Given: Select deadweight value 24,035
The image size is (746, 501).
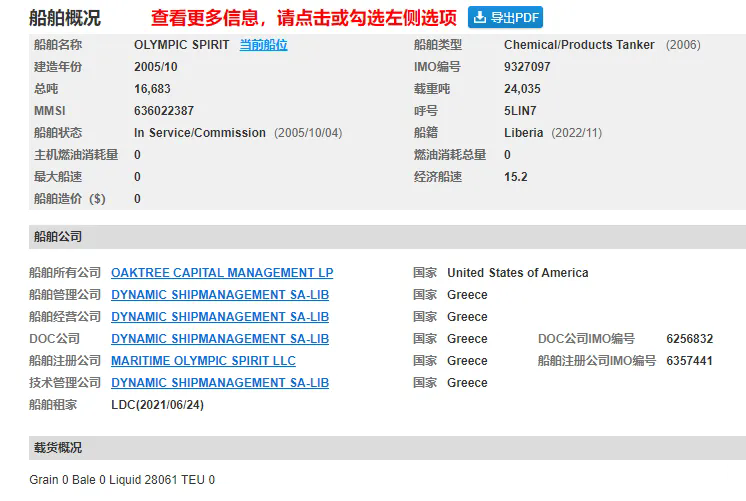Looking at the screenshot, I should tap(522, 88).
